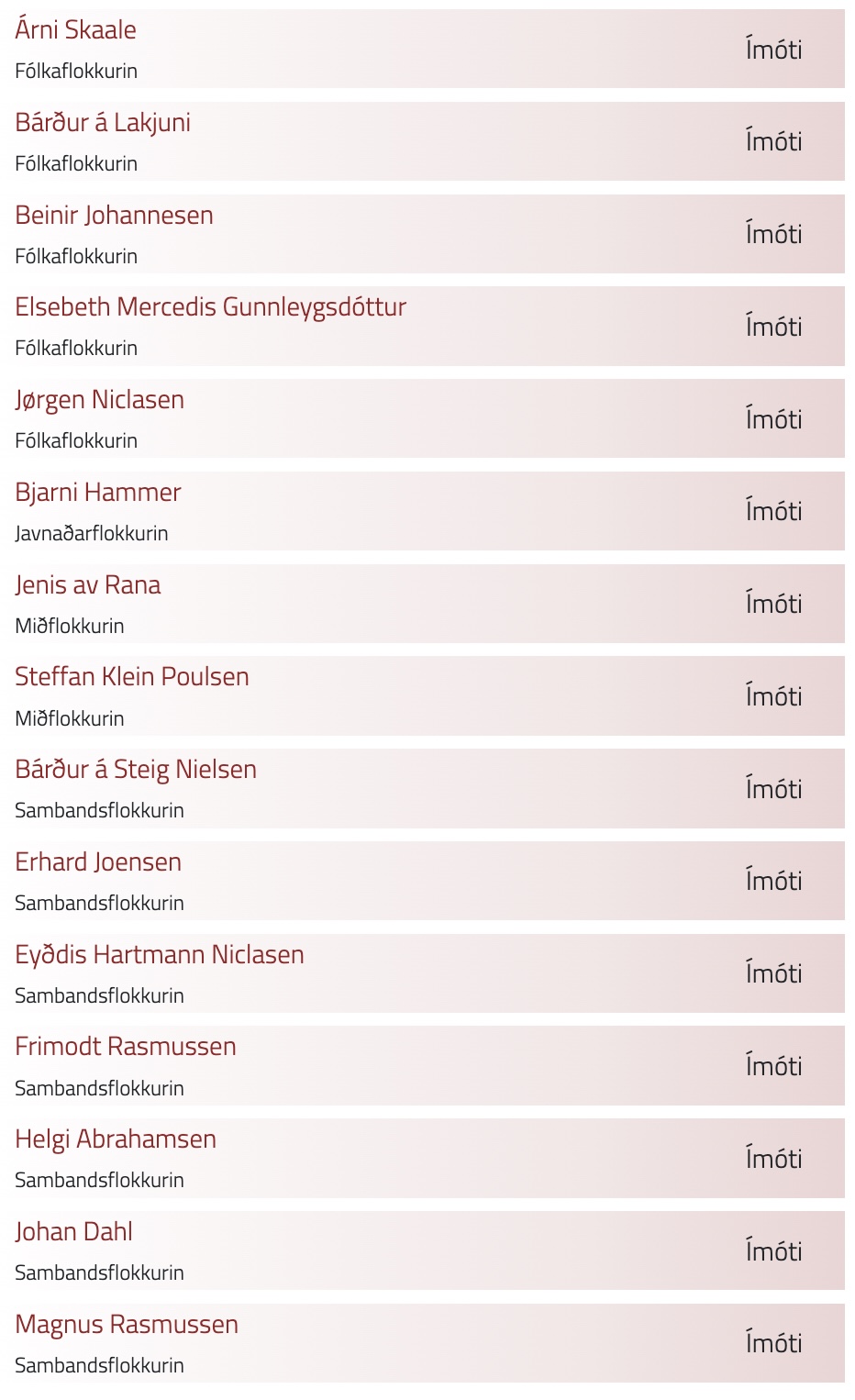Image resolution: width=855 pixels, height=1400 pixels.
Task: Open Bjarni Hammer's profile
Action: pyautogui.click(x=97, y=493)
